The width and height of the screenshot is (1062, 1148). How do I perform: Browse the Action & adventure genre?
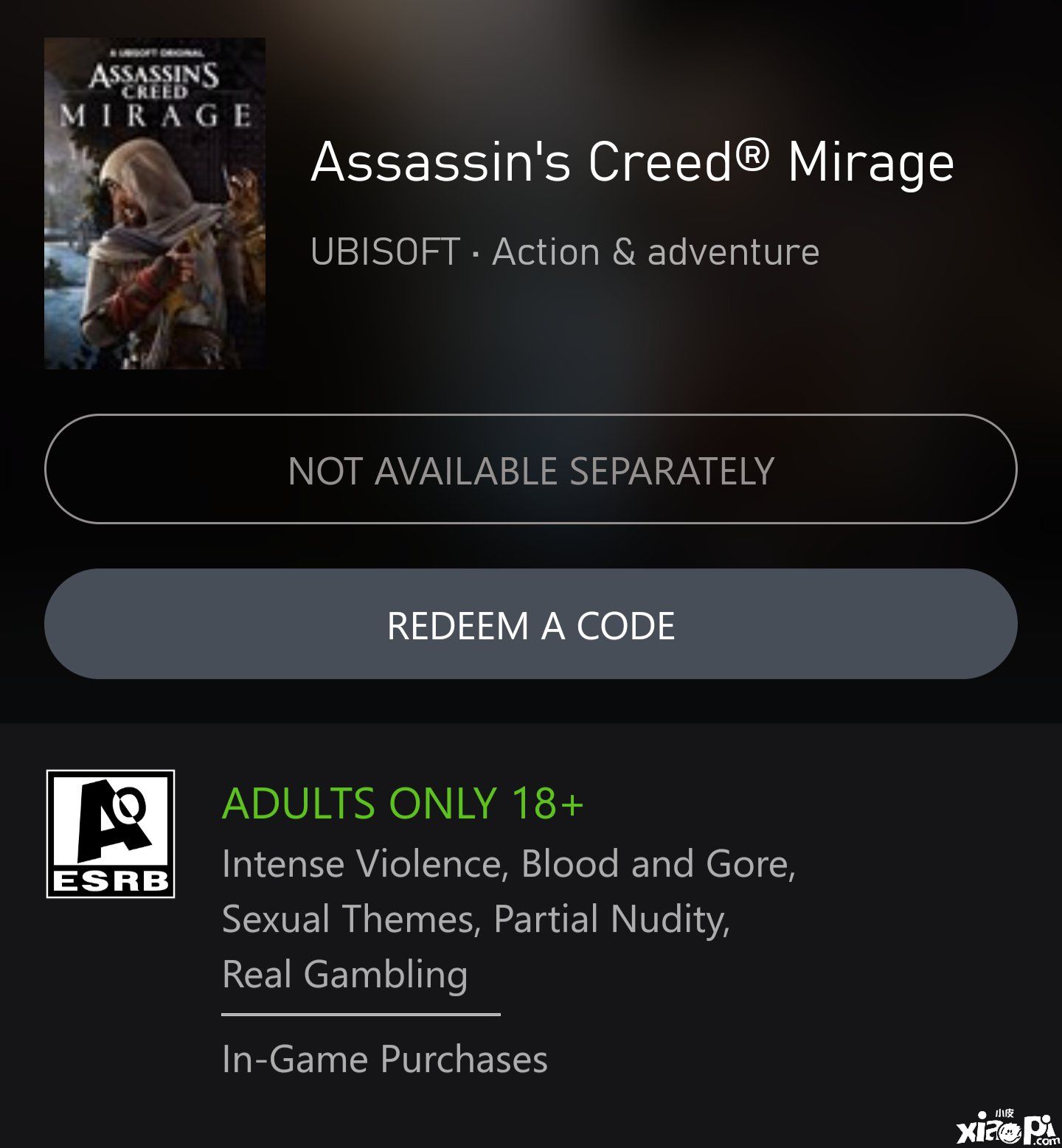[656, 252]
